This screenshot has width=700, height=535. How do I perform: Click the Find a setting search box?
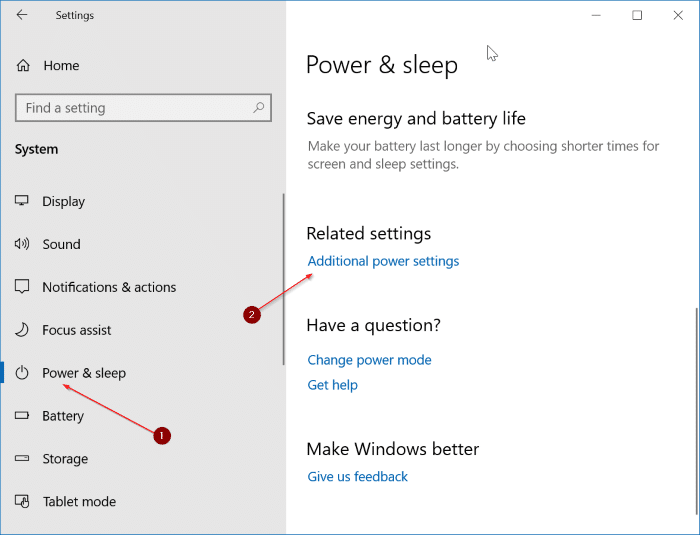[x=143, y=108]
